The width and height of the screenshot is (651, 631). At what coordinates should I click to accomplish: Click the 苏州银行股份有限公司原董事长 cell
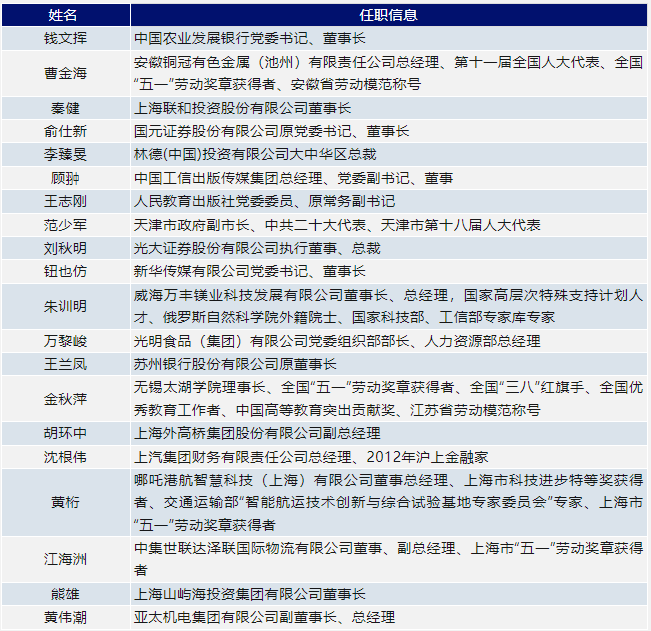389,364
